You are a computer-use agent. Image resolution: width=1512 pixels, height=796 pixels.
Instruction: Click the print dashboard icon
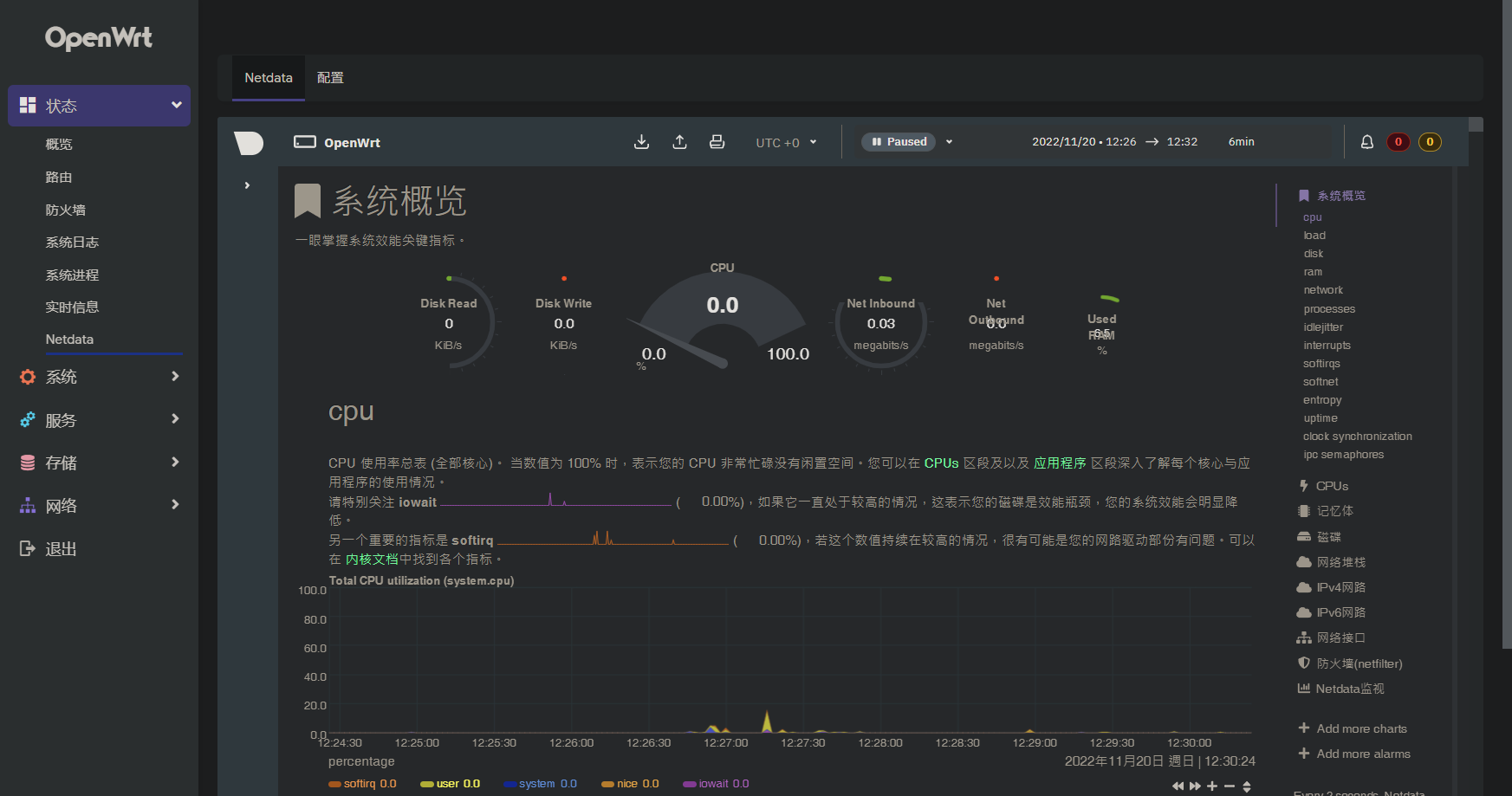[717, 142]
